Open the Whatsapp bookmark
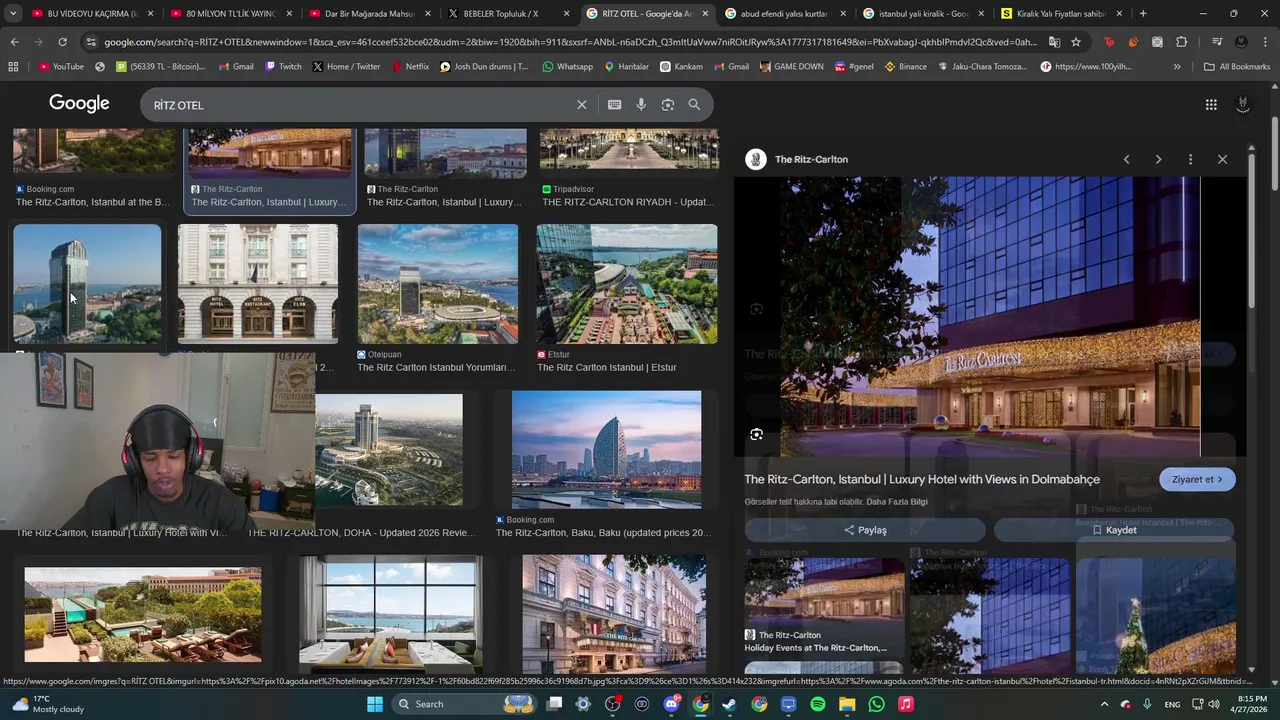Viewport: 1280px width, 720px height. pos(567,67)
